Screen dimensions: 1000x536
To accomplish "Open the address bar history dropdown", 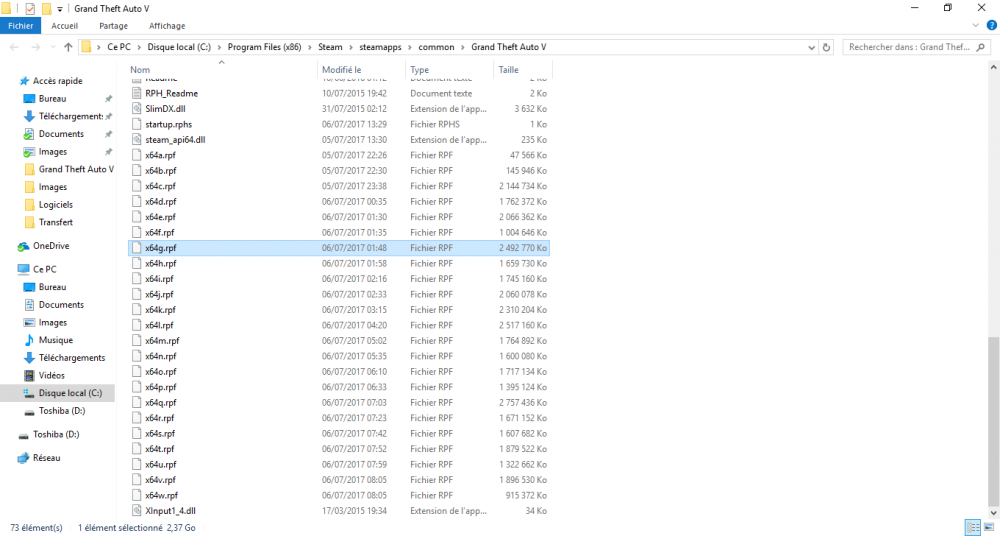I will click(x=812, y=47).
